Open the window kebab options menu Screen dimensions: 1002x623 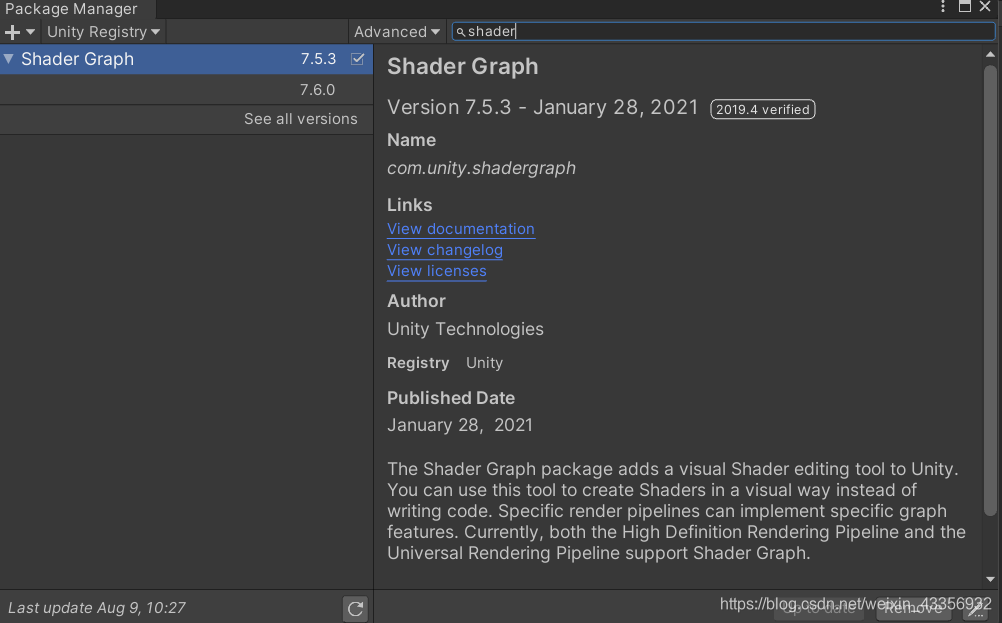pos(943,7)
